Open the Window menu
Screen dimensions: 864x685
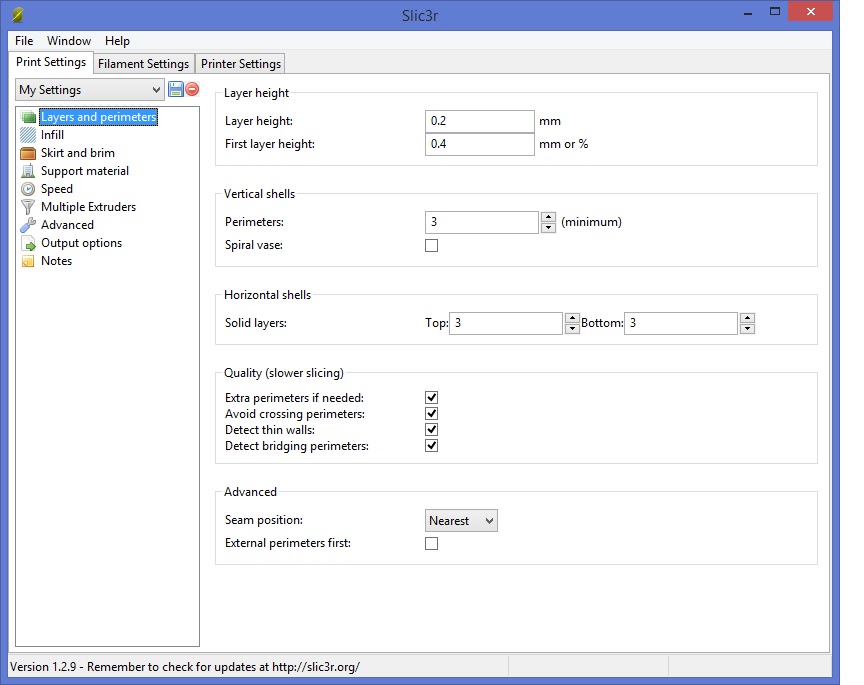point(69,41)
